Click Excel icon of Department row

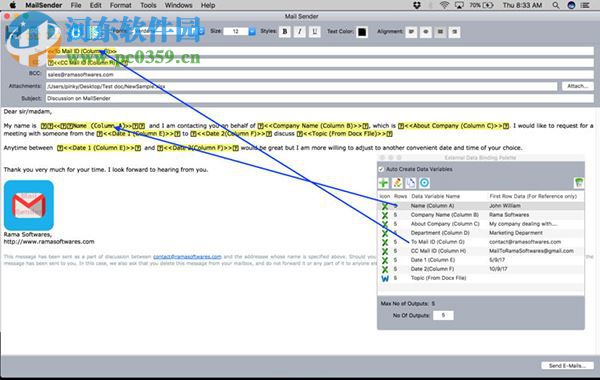[x=385, y=233]
